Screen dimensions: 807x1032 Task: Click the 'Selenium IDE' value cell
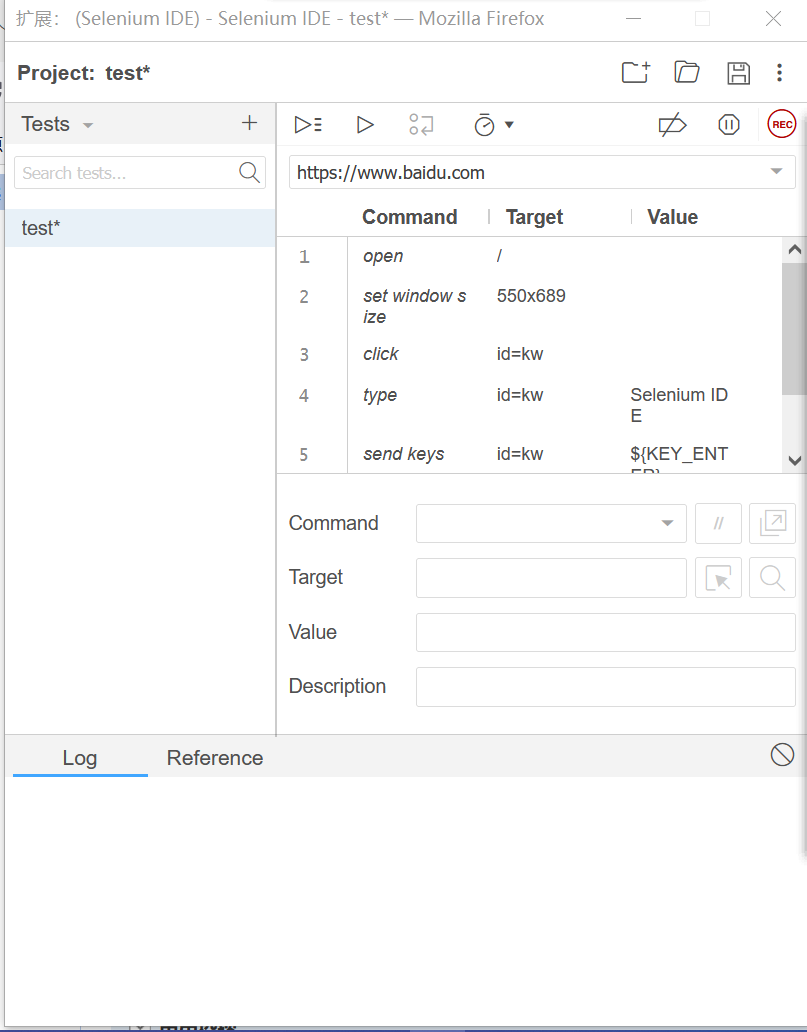coord(679,405)
